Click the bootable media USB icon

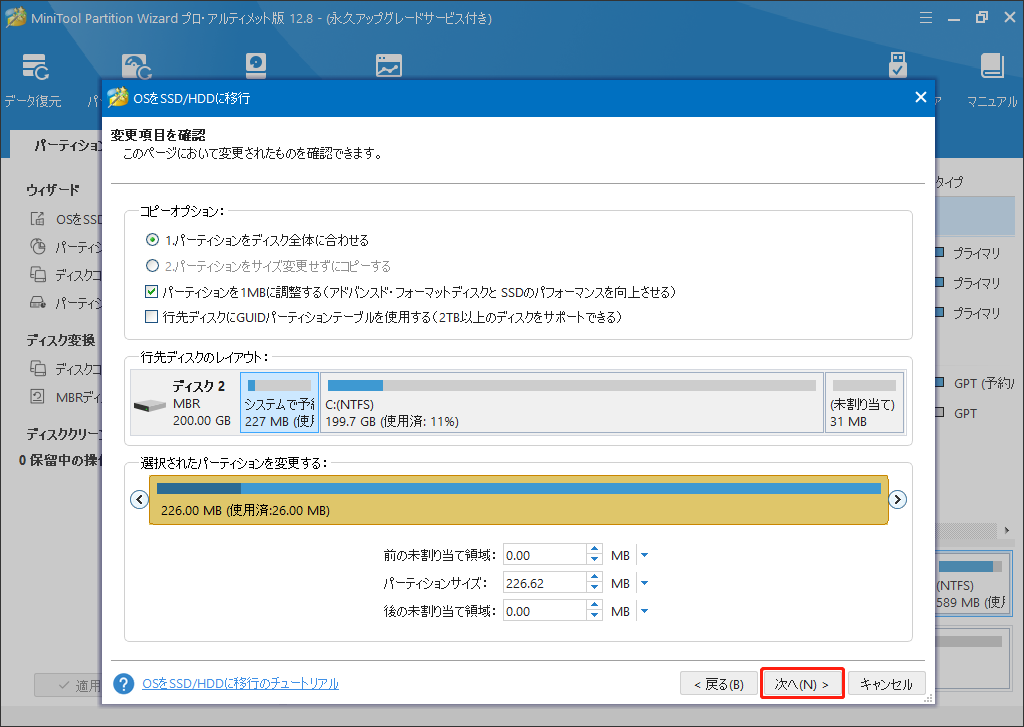click(x=898, y=67)
